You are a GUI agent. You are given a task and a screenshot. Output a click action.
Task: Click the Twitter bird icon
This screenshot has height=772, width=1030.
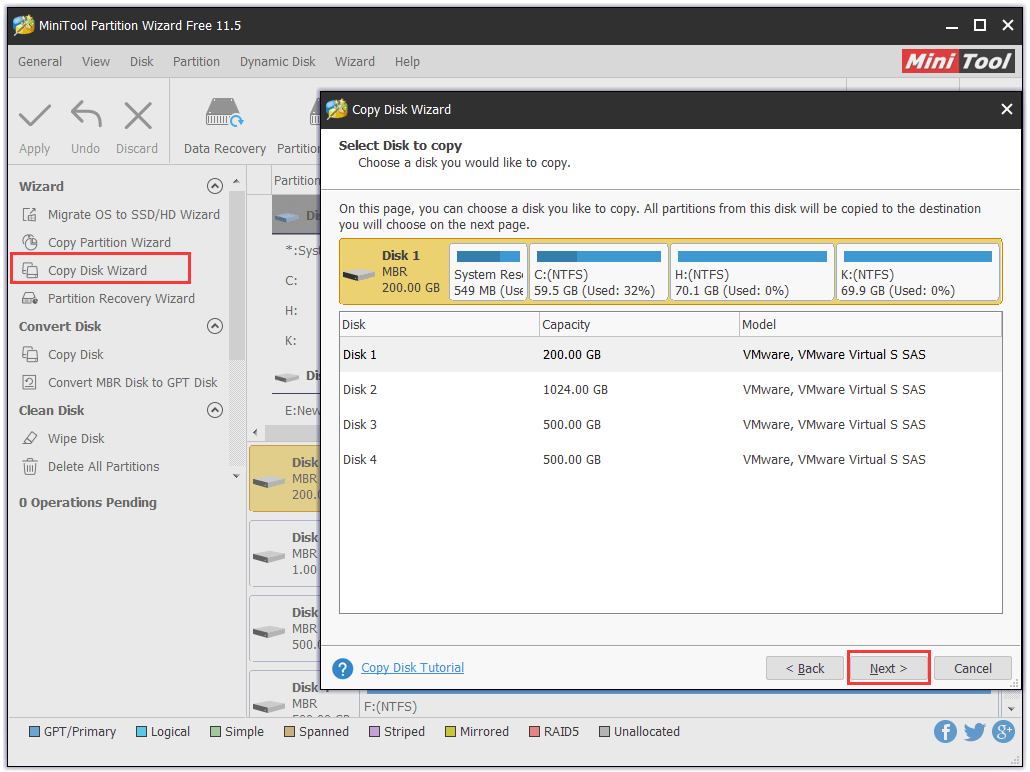click(x=975, y=732)
